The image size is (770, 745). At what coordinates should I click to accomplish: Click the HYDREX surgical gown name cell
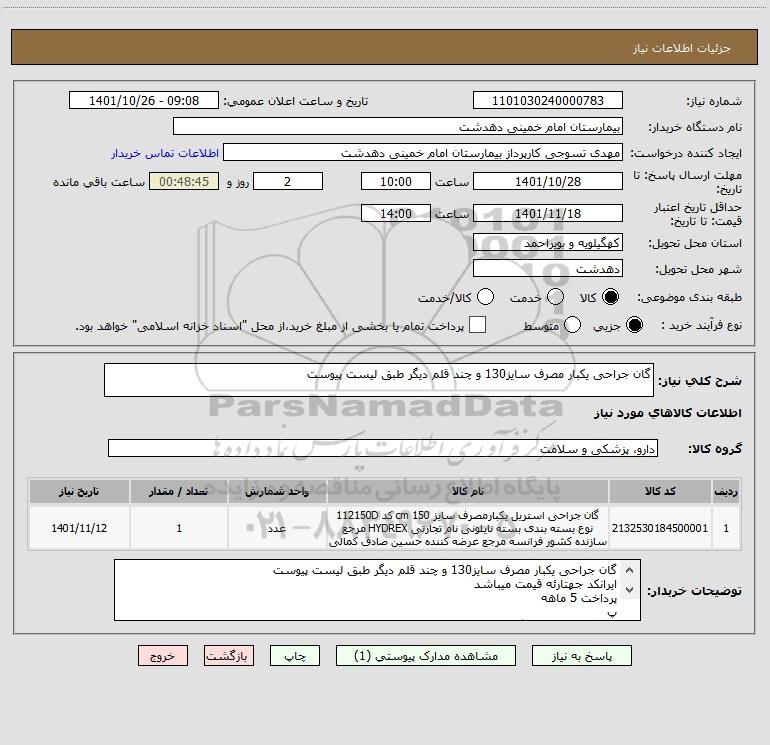click(468, 528)
